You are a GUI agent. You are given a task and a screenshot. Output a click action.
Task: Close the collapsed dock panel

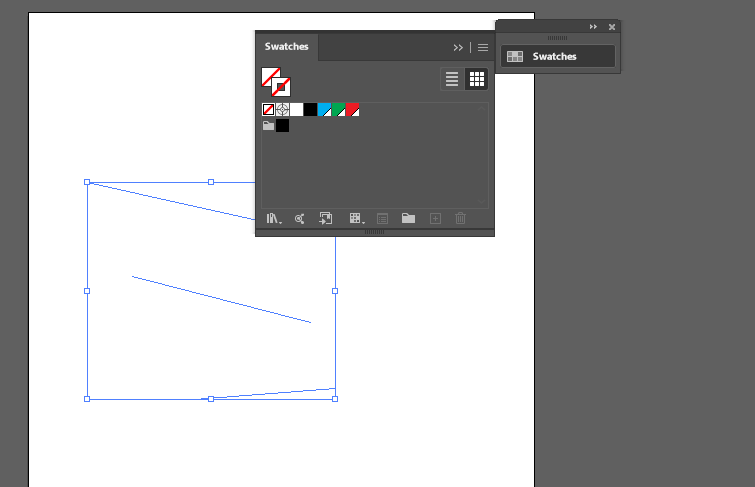point(612,27)
